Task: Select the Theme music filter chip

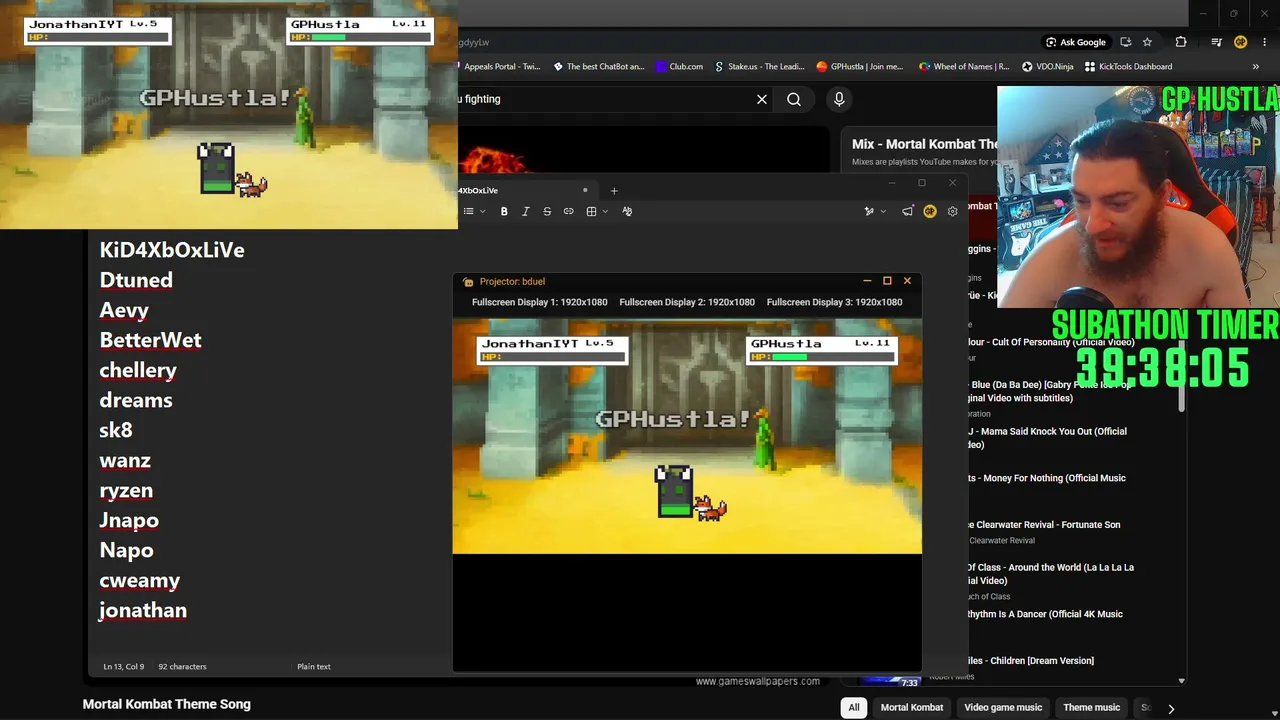Action: (x=1092, y=708)
